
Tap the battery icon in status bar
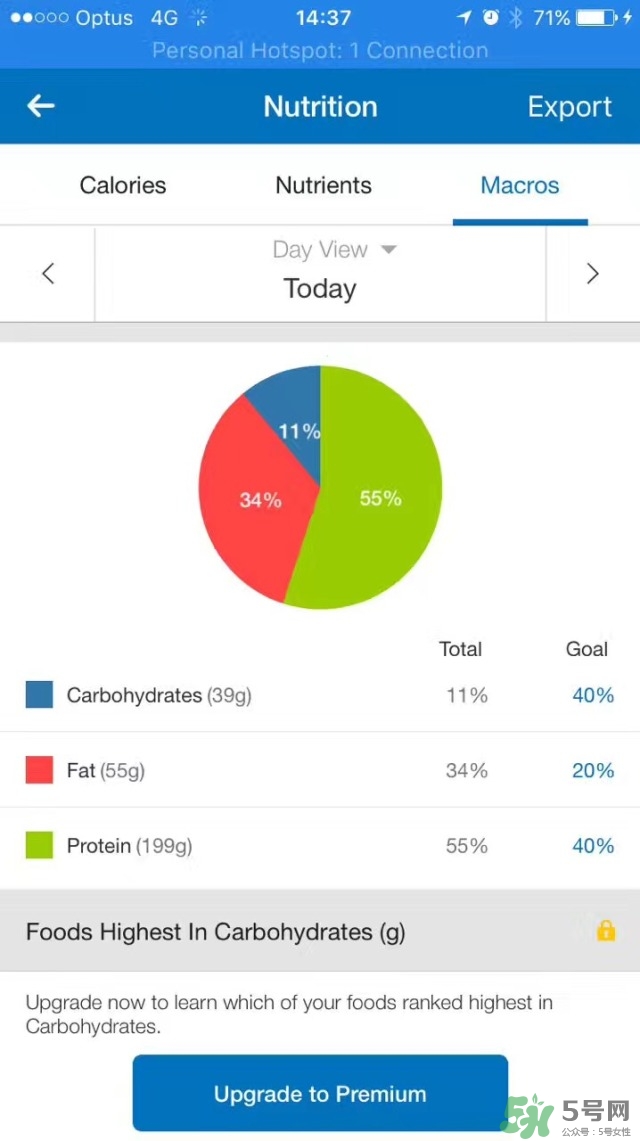(597, 18)
